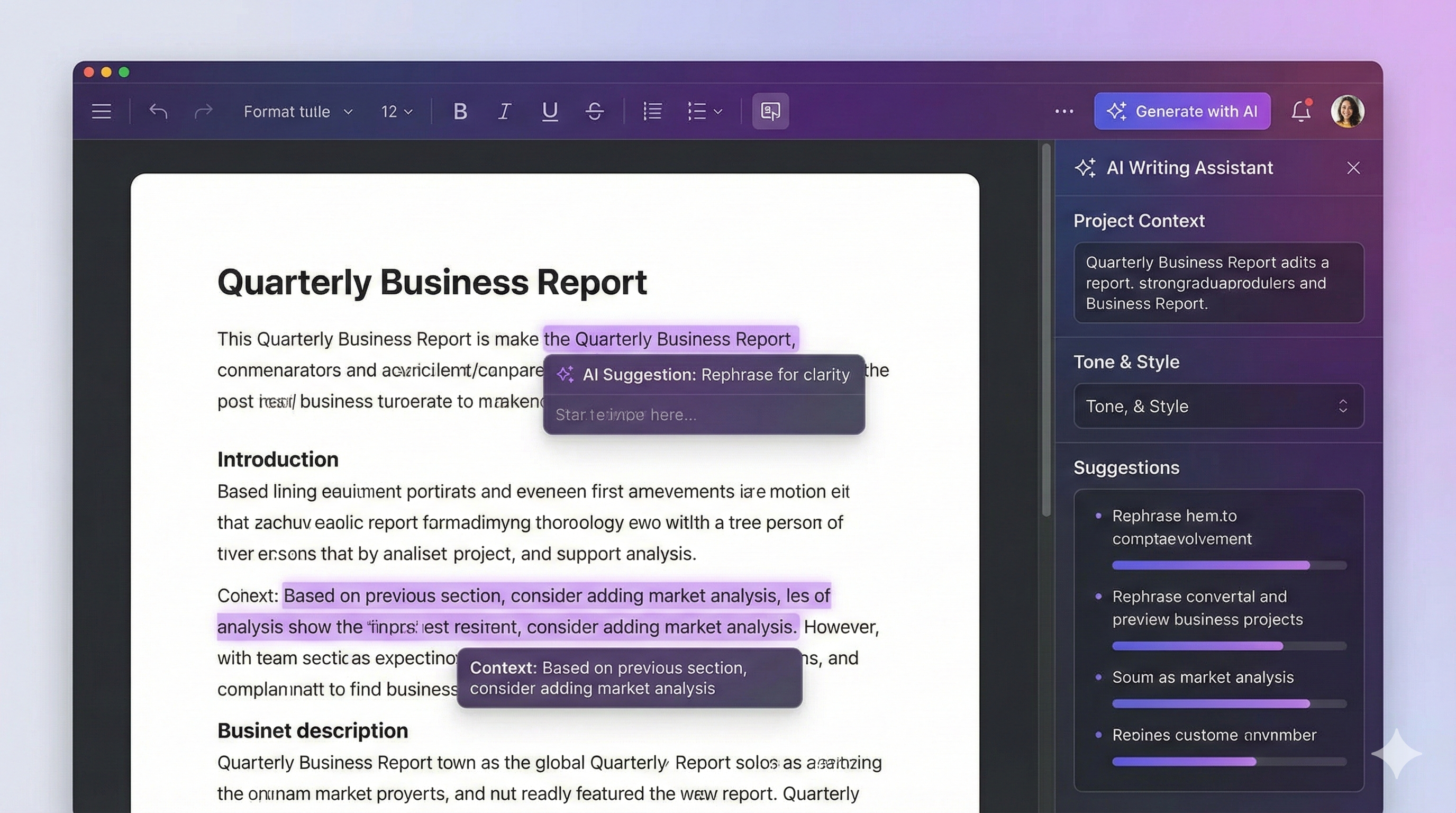Open the notifications bell

click(x=1300, y=111)
